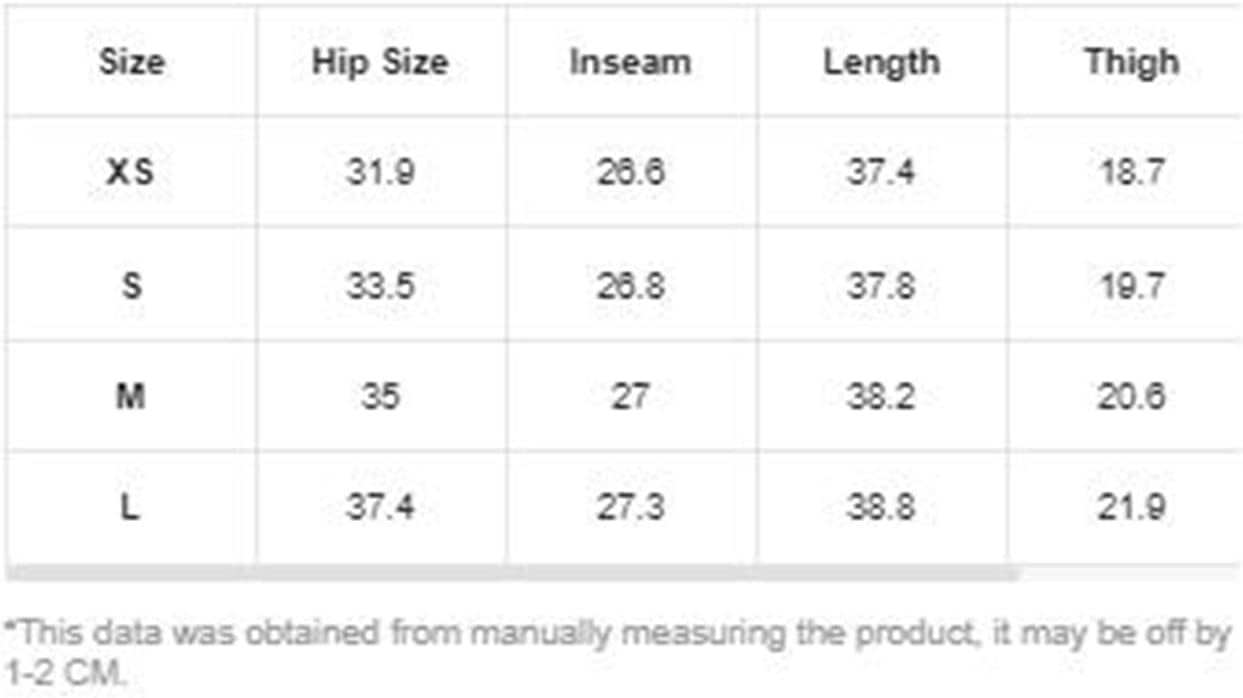
Task: Click the 27.3 inseam cell
Action: (630, 508)
